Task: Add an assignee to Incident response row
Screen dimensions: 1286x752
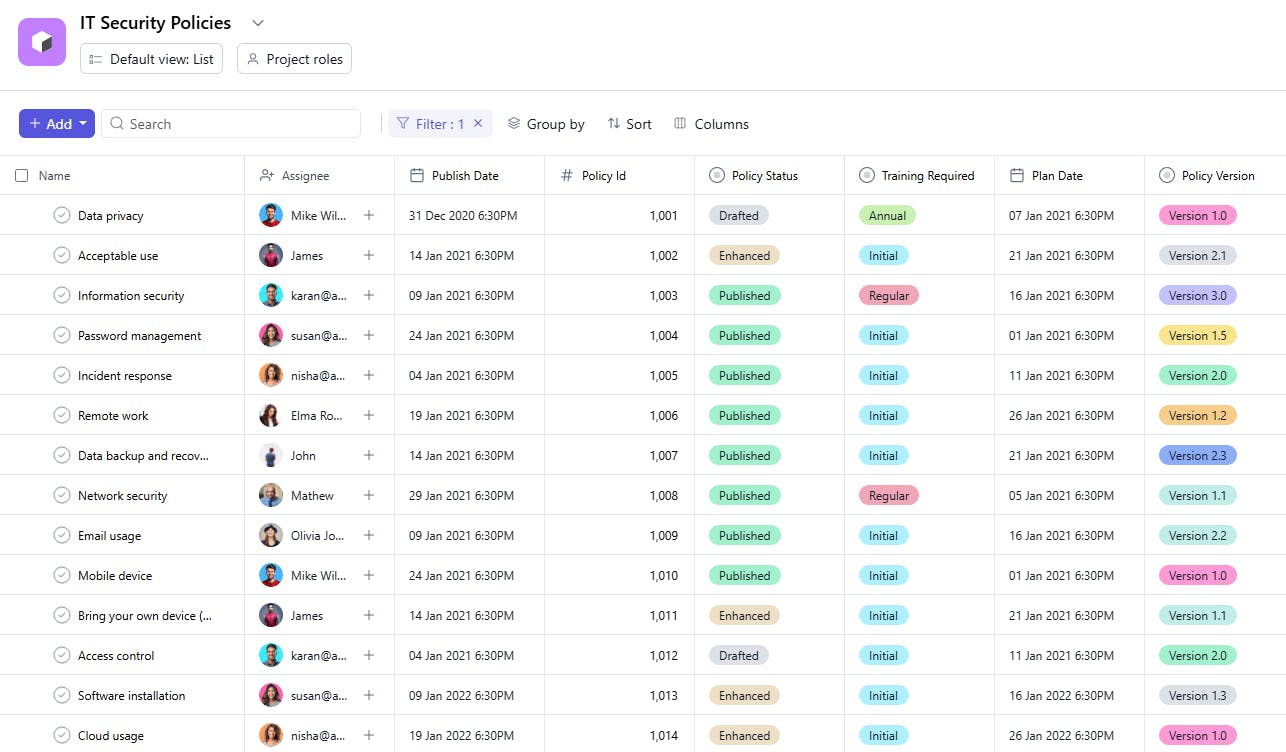Action: click(369, 375)
